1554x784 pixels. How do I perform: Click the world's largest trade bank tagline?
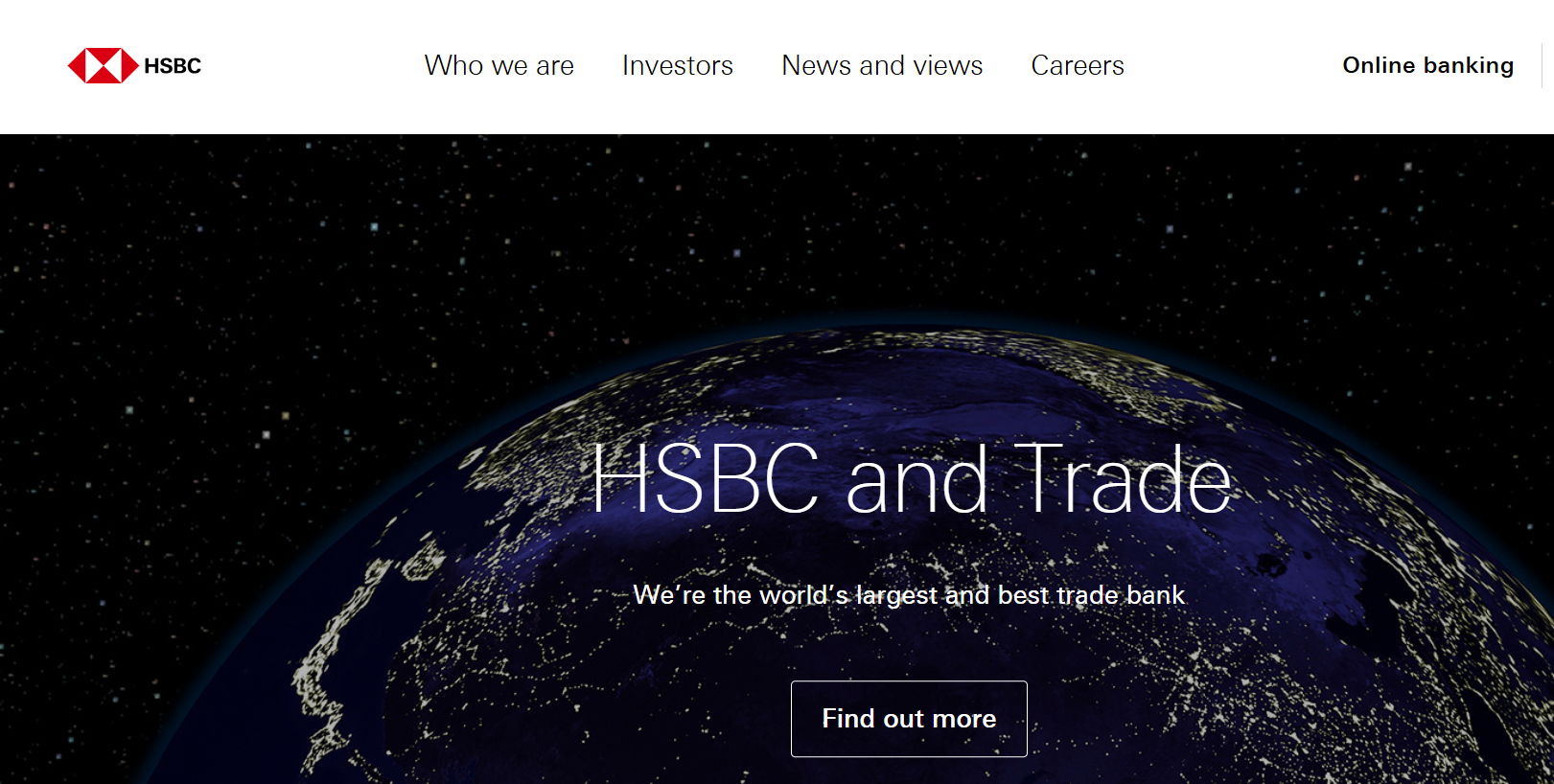click(x=909, y=595)
